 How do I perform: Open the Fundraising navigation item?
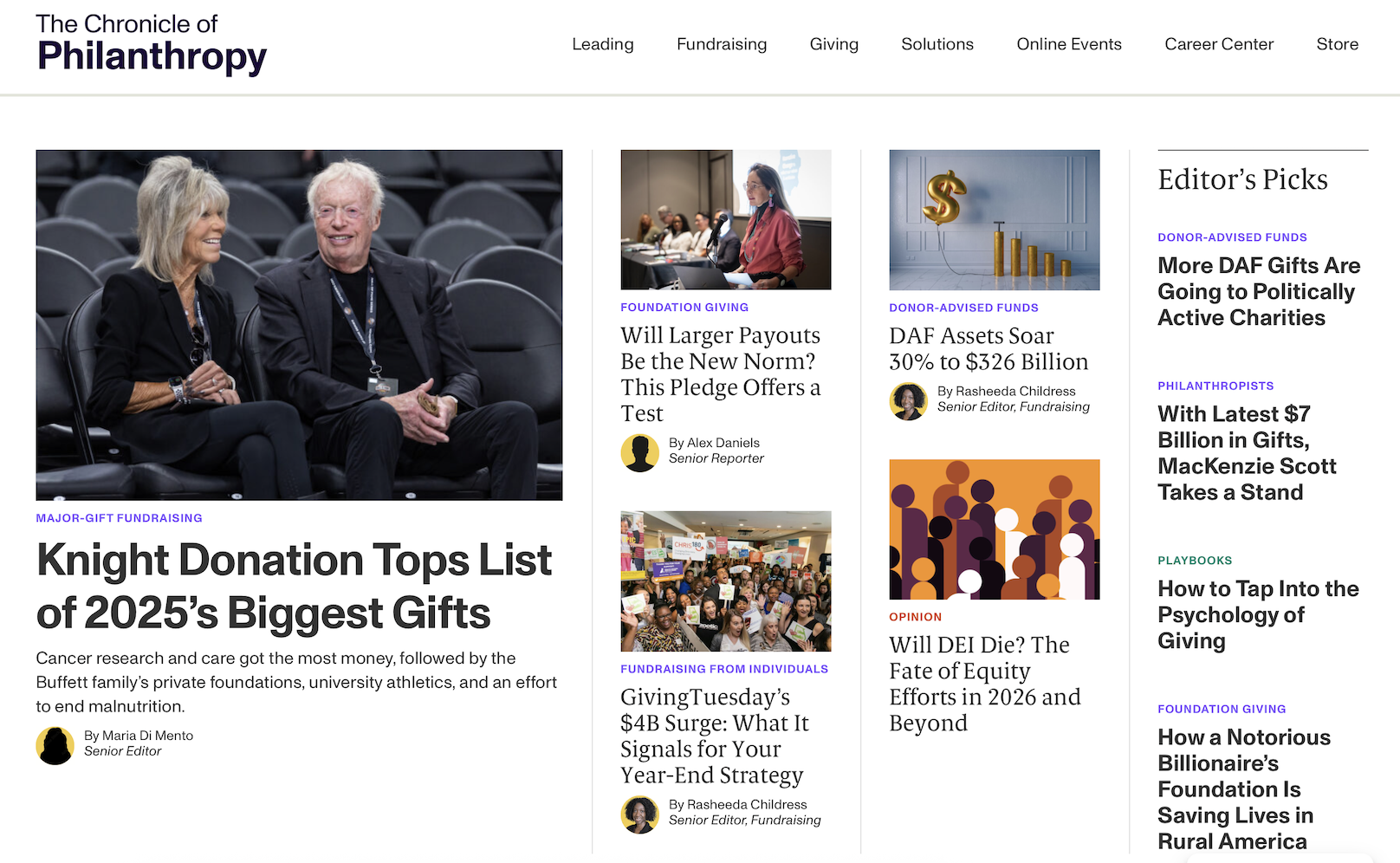722,44
